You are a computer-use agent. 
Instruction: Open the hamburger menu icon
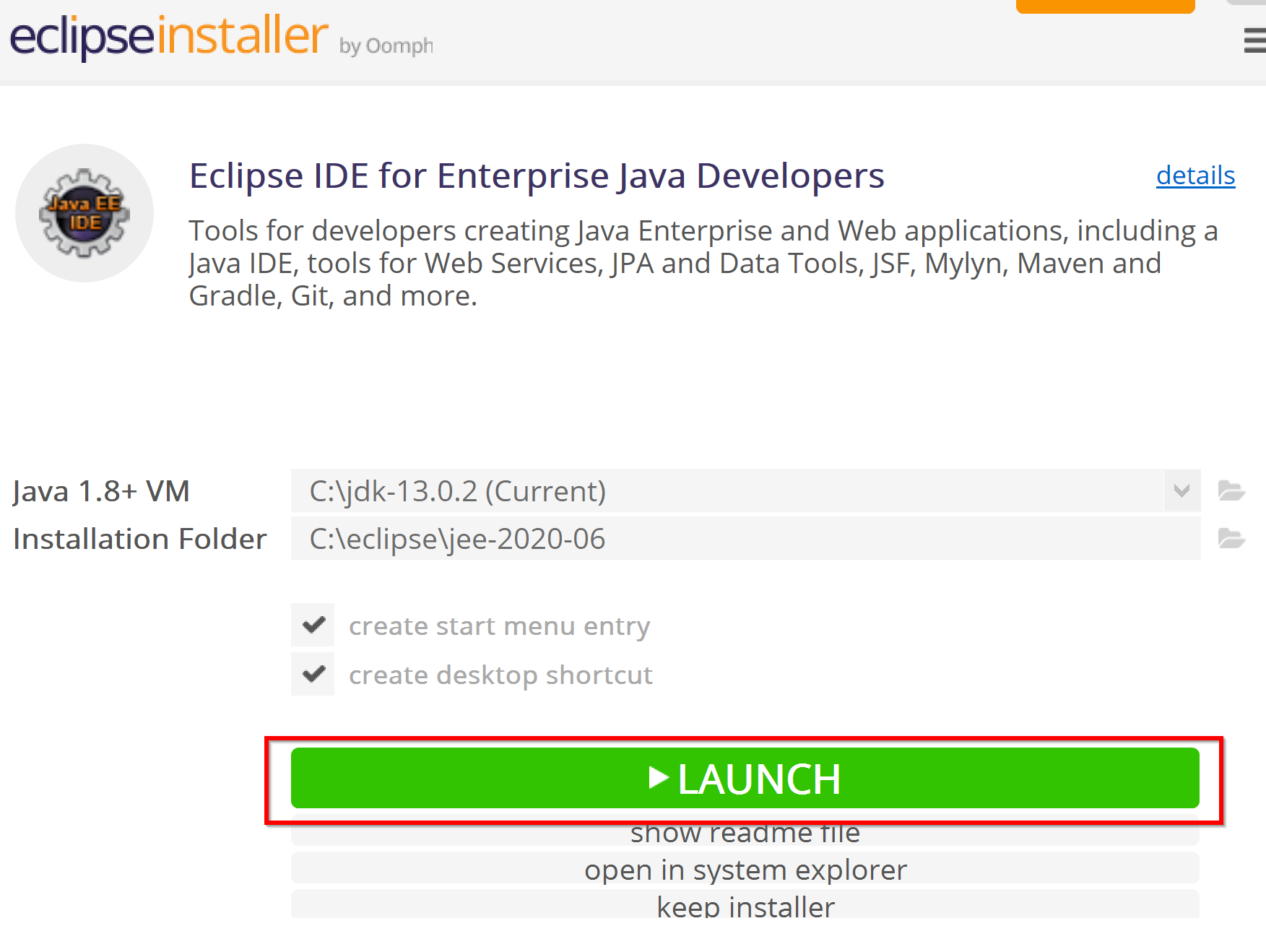coord(1255,40)
